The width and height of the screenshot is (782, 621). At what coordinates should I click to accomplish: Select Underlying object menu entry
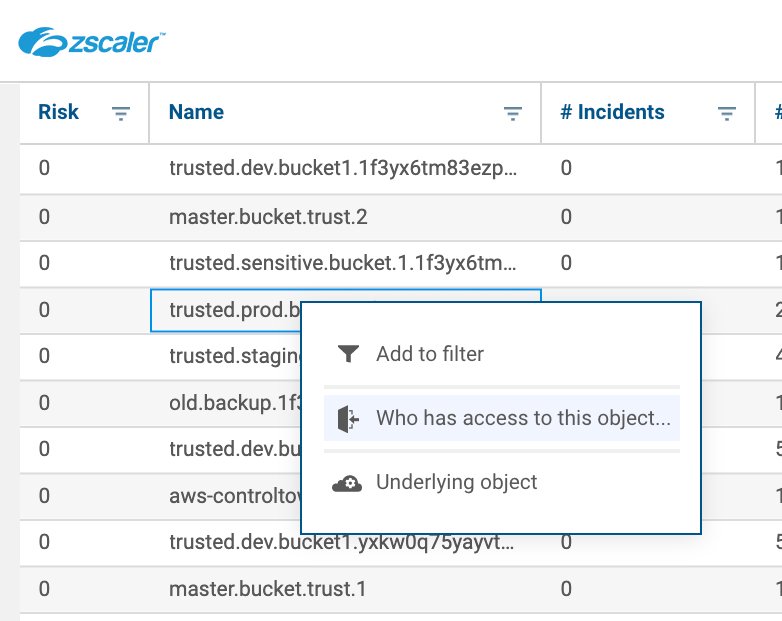point(456,482)
